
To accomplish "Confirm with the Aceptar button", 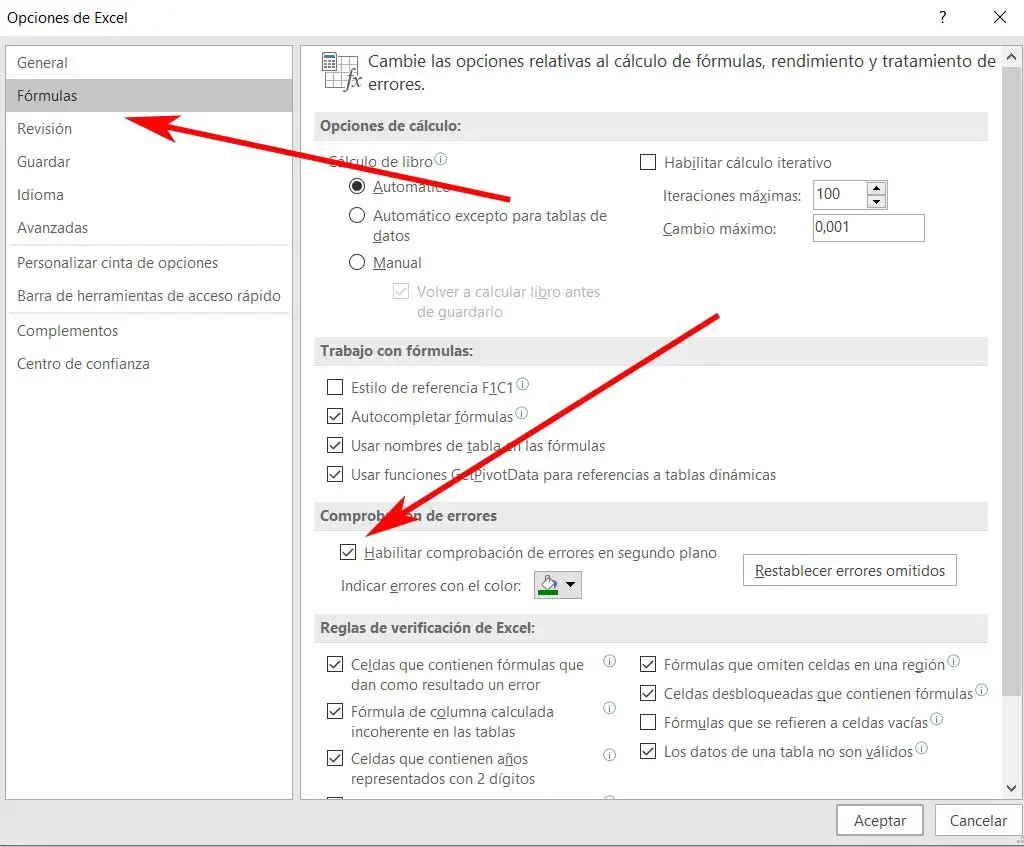I will click(x=880, y=820).
